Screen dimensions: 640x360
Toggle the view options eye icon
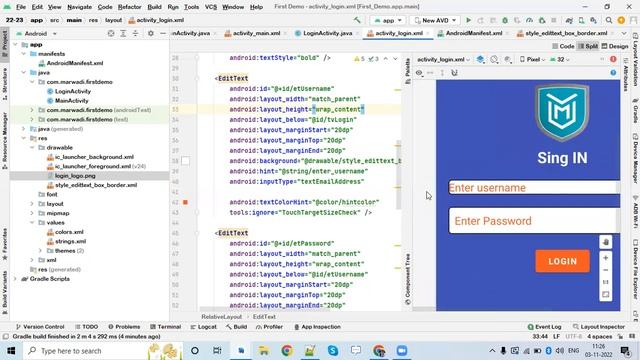pyautogui.click(x=419, y=73)
